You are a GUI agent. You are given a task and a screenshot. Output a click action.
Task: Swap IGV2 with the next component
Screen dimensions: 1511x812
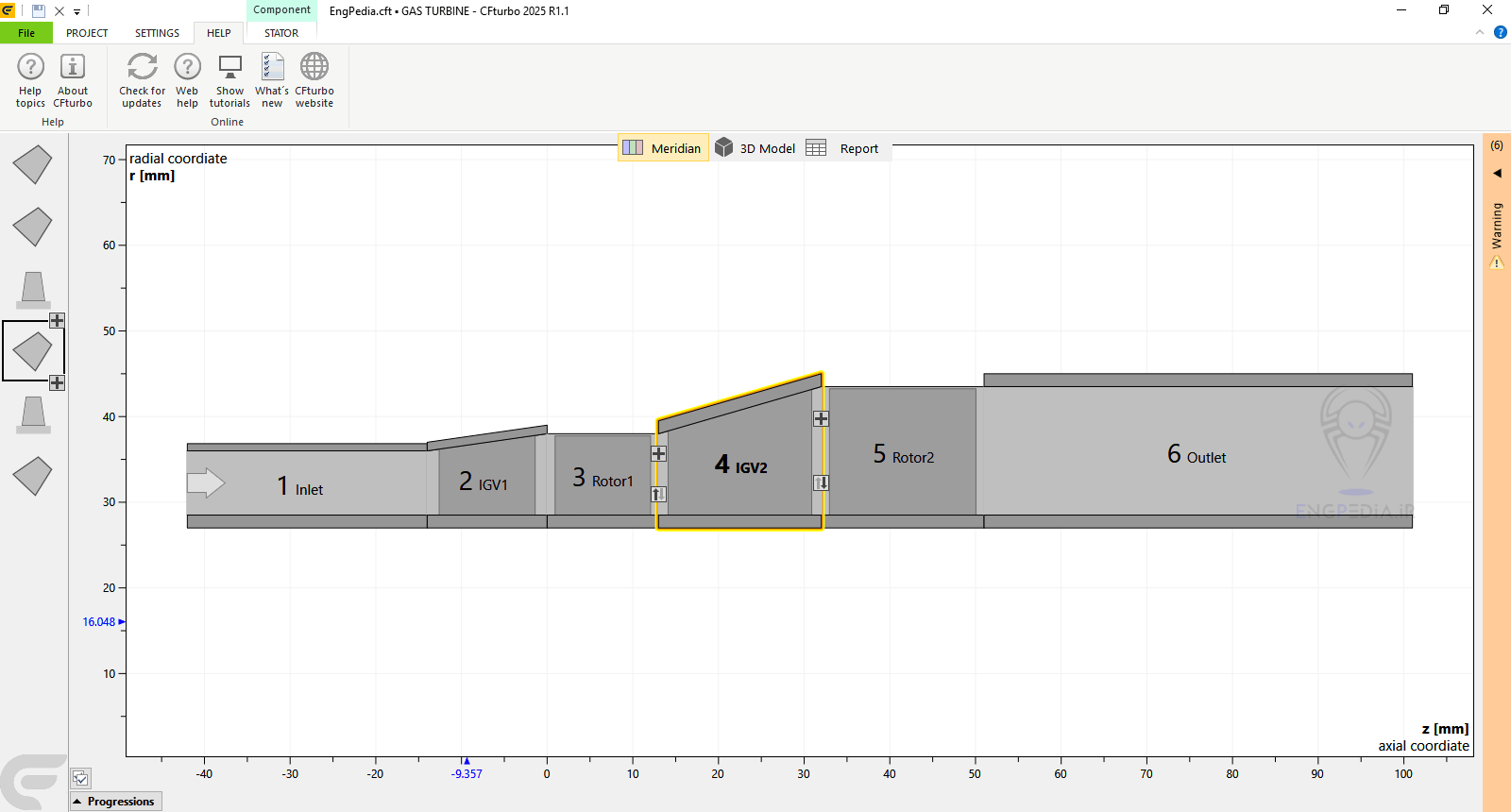822,482
